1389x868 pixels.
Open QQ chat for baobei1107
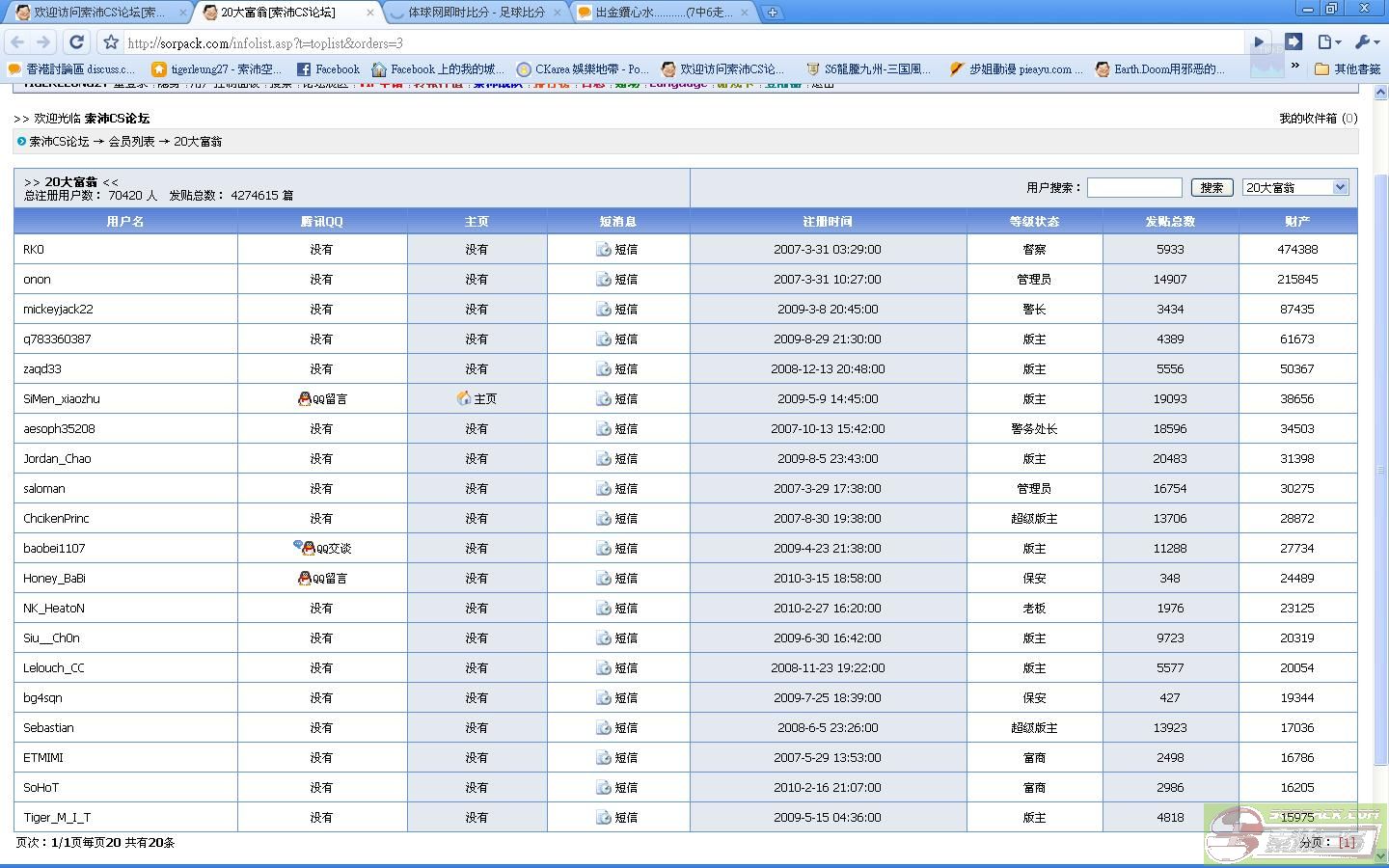pos(322,549)
